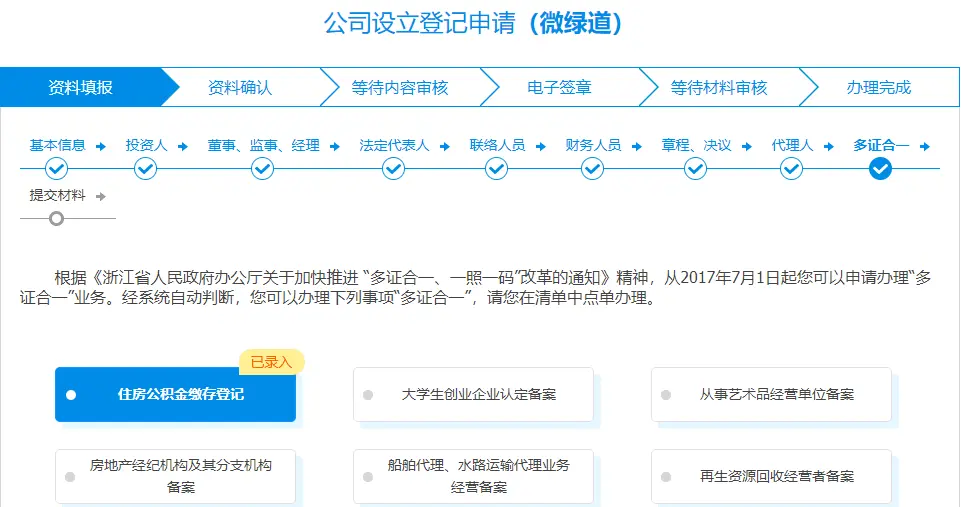Select the 资料填报 stage tab
Screen dimensions: 961x507
[x=80, y=87]
